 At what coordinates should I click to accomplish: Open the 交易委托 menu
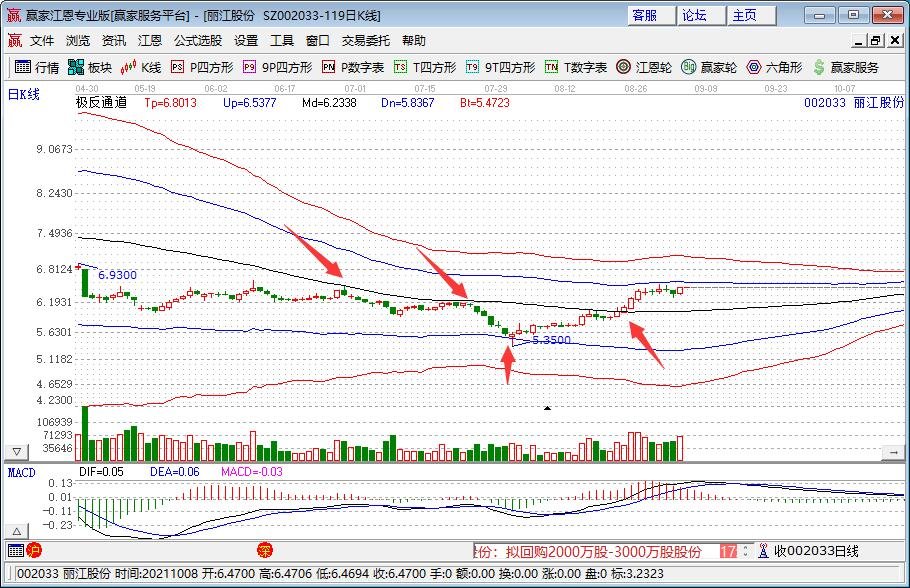coord(366,41)
